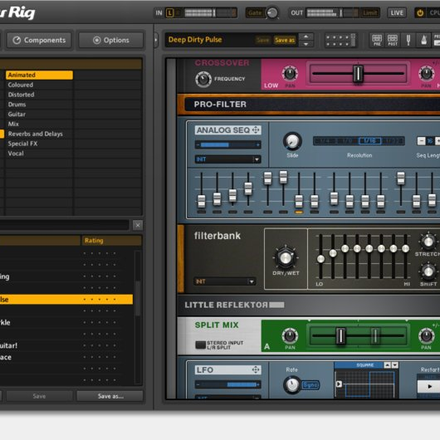Show the Tapedeck PRE module
This screenshot has width=440, height=440.
coord(377,40)
